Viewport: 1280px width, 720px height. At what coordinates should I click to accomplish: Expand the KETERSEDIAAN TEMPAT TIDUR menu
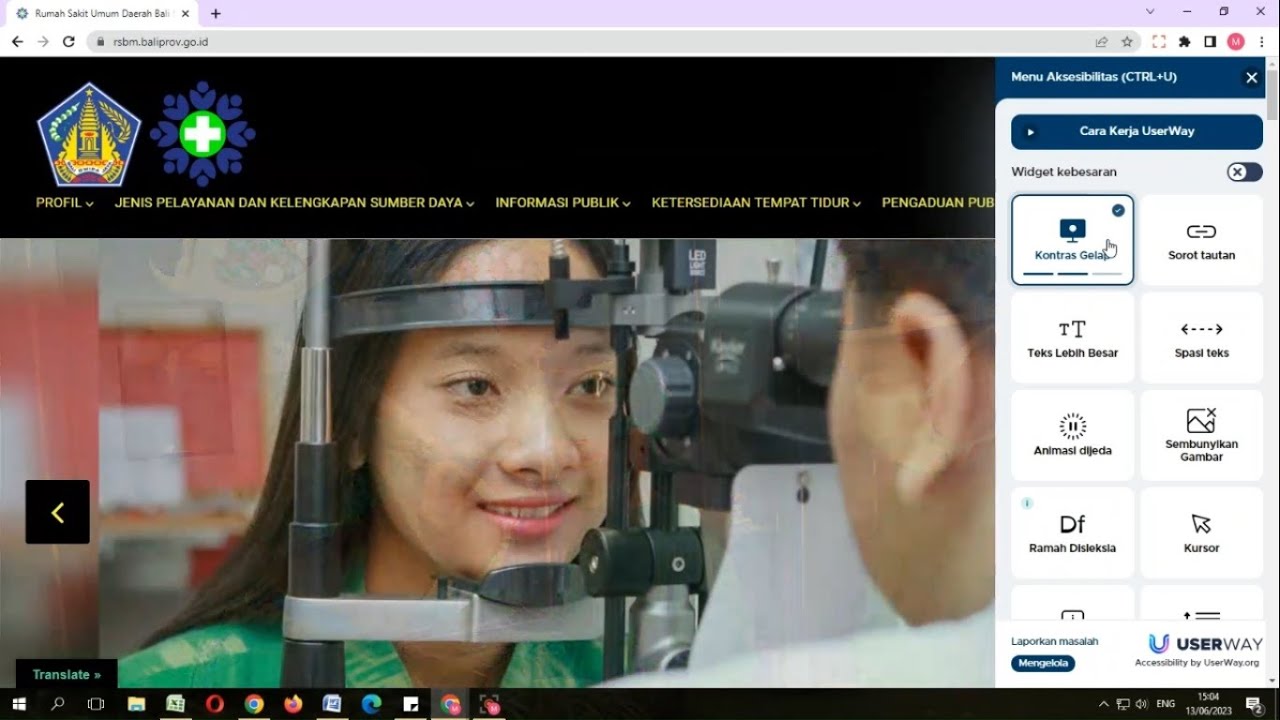pyautogui.click(x=756, y=203)
